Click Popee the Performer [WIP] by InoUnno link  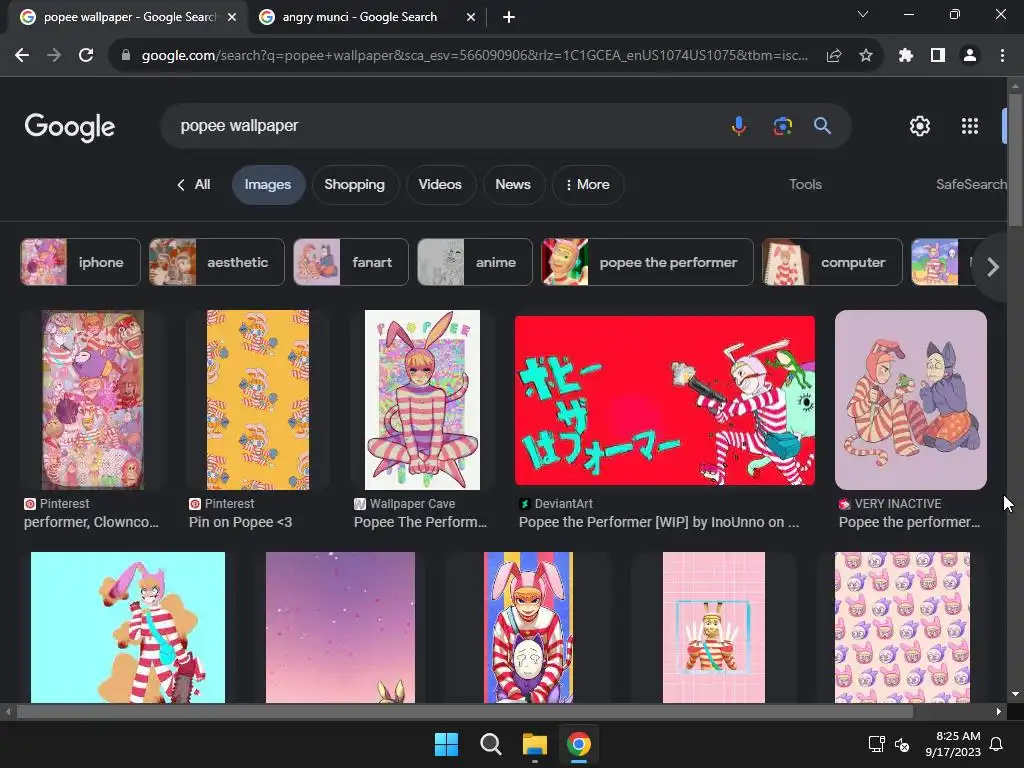(659, 522)
